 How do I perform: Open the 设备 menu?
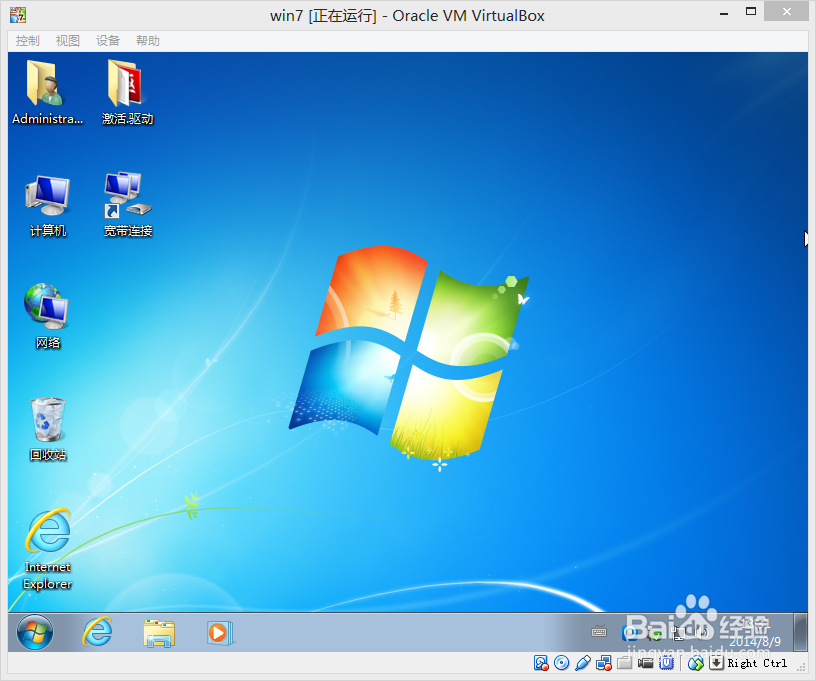pyautogui.click(x=107, y=40)
